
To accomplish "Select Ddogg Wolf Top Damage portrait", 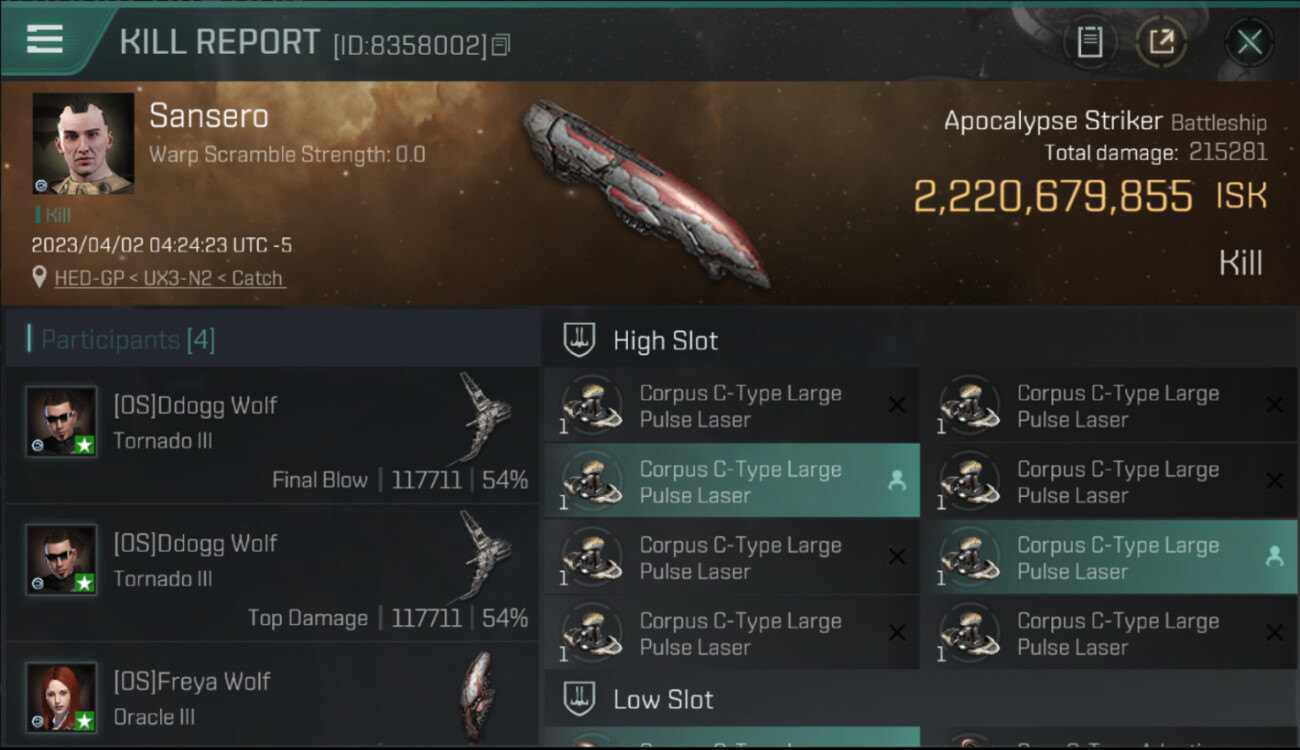I will [x=62, y=560].
